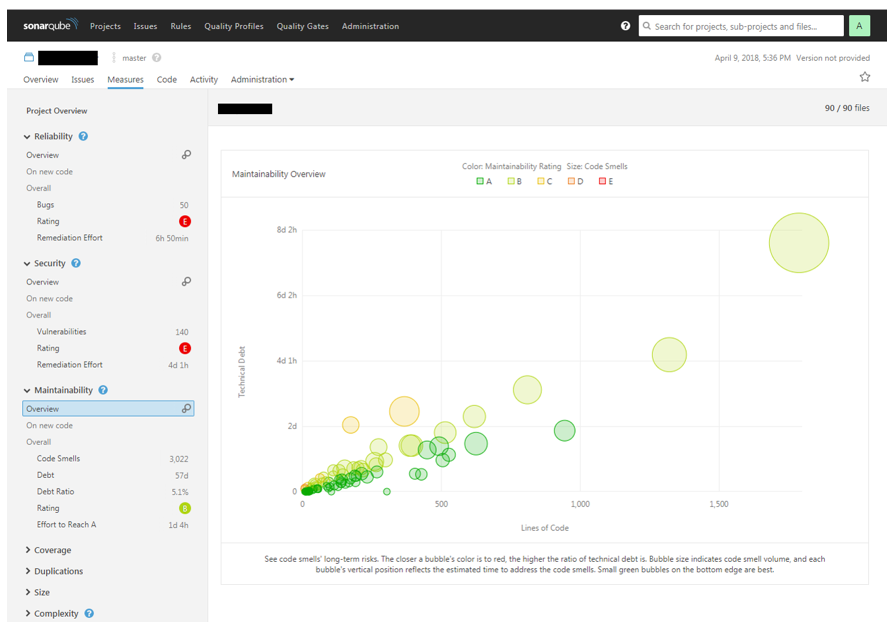Click the help question mark icon in top bar
The width and height of the screenshot is (895, 631).
coord(626,26)
